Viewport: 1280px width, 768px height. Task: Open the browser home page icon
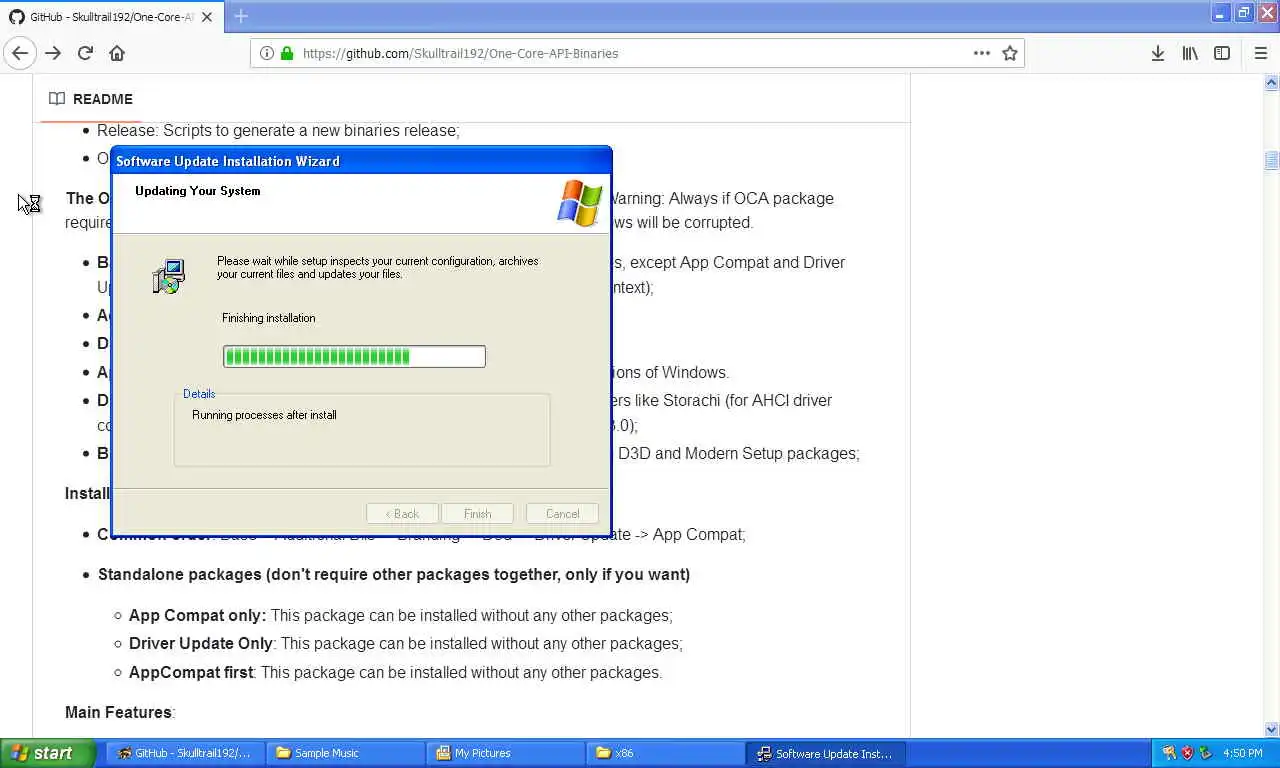[x=117, y=53]
